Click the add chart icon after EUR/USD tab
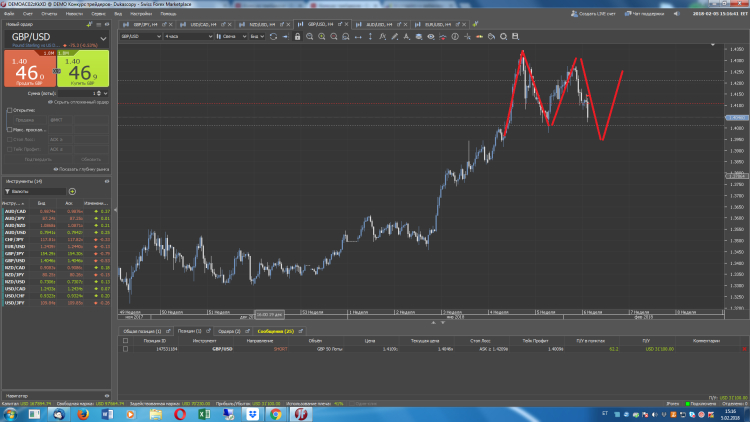This screenshot has height=422, width=750. point(475,24)
